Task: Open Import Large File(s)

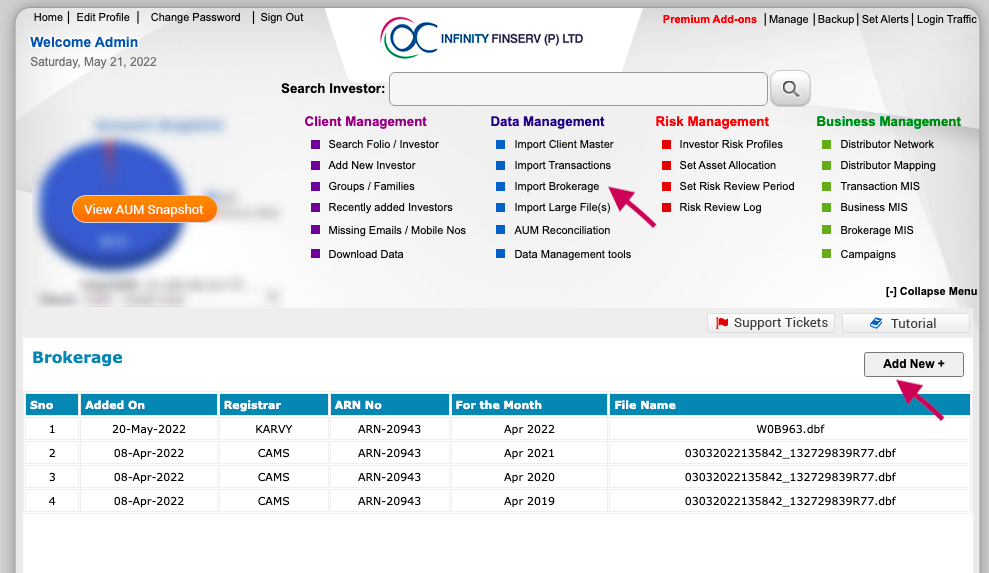Action: (562, 207)
